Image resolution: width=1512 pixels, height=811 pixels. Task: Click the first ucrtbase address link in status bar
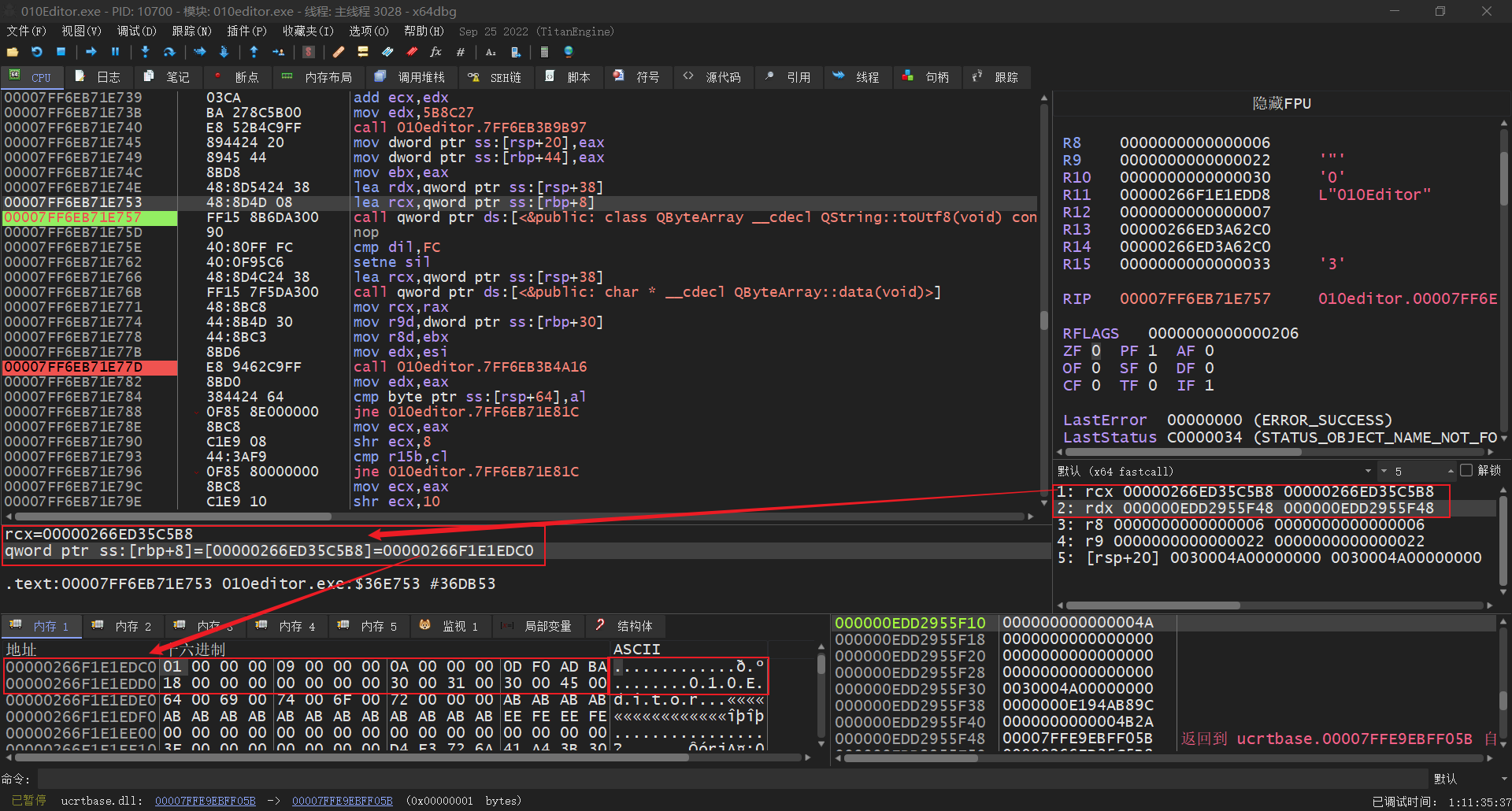click(205, 801)
